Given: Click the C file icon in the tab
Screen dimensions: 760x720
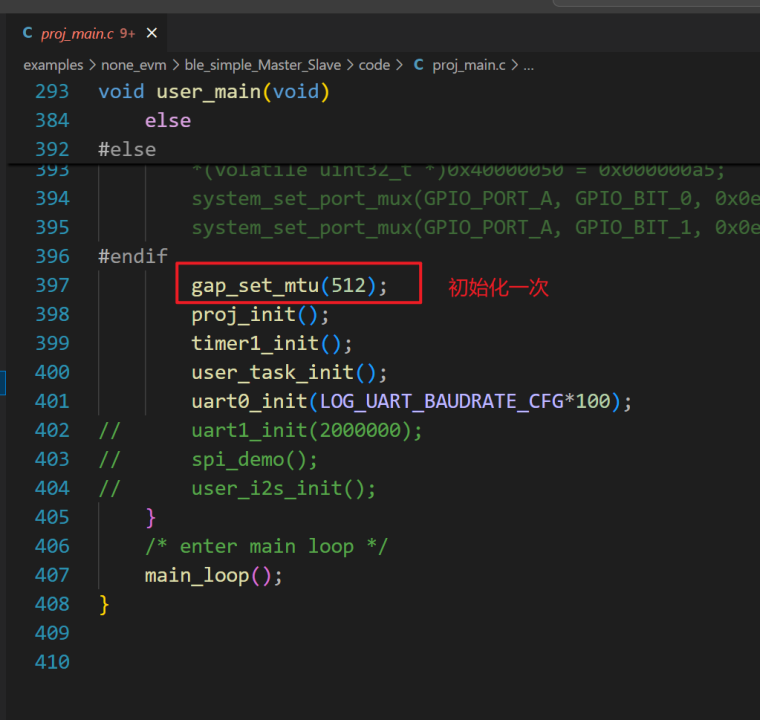Looking at the screenshot, I should (28, 33).
